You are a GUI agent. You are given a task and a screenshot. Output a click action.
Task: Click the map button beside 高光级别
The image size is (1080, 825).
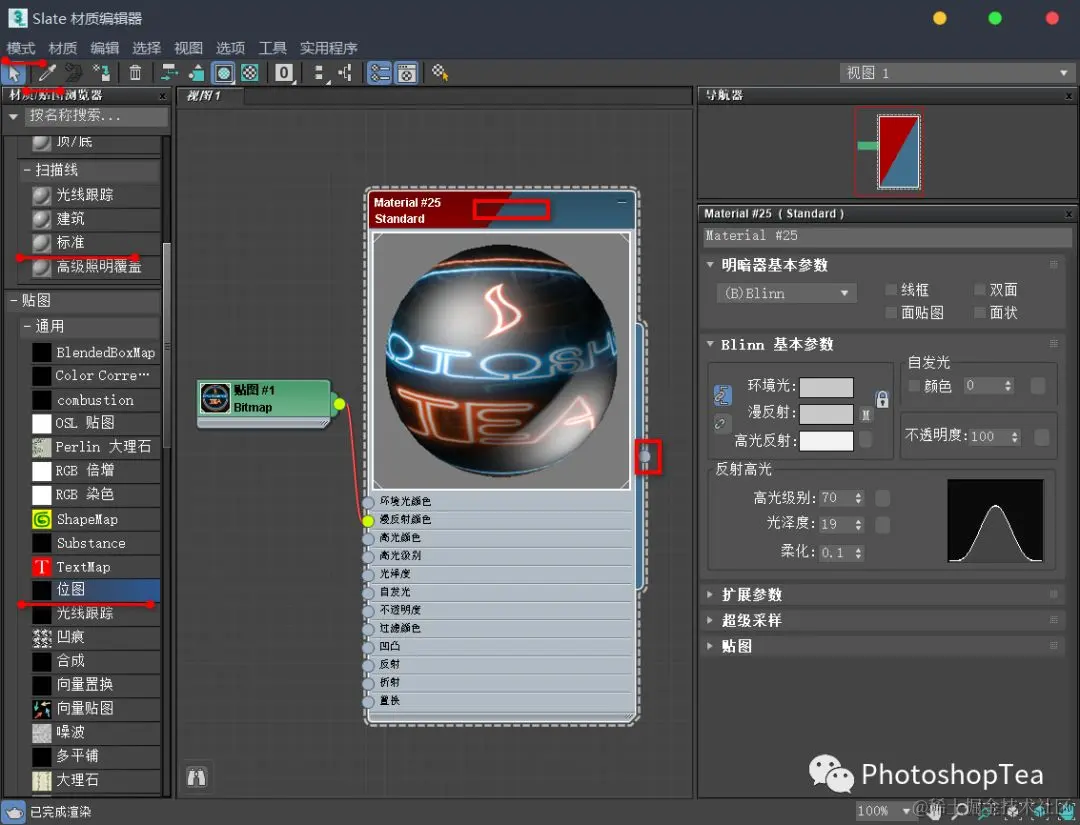(882, 497)
